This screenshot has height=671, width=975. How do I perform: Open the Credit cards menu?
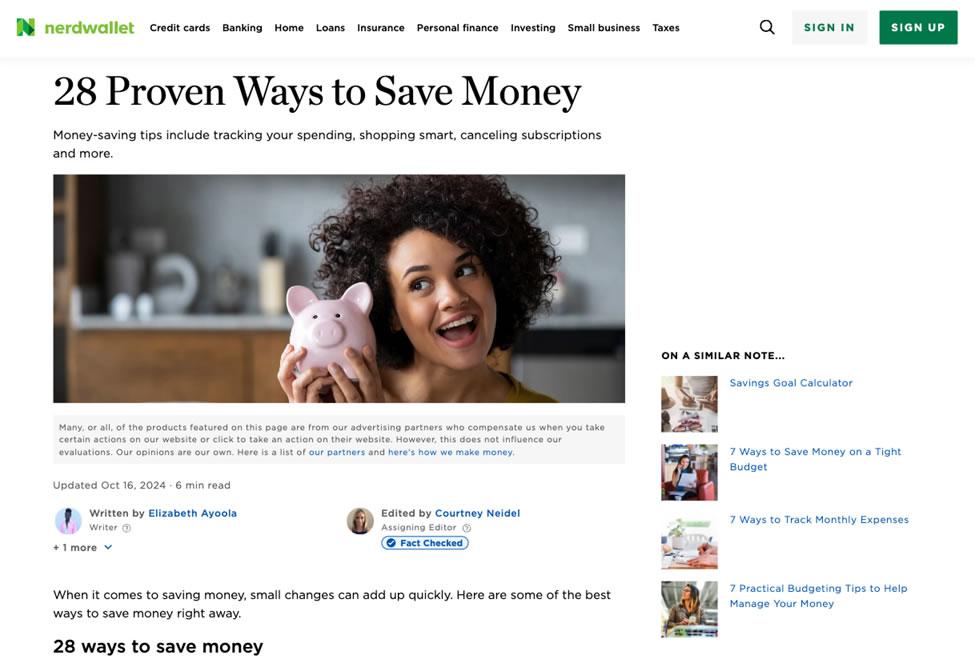(x=180, y=27)
